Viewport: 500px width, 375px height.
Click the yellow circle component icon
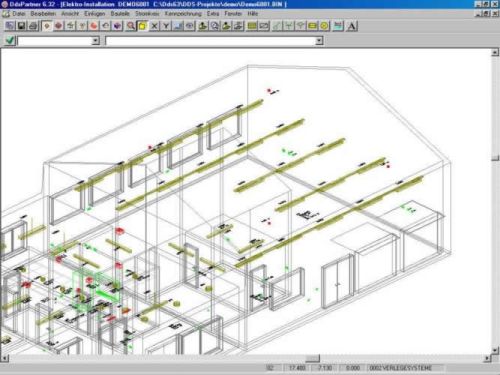click(324, 26)
